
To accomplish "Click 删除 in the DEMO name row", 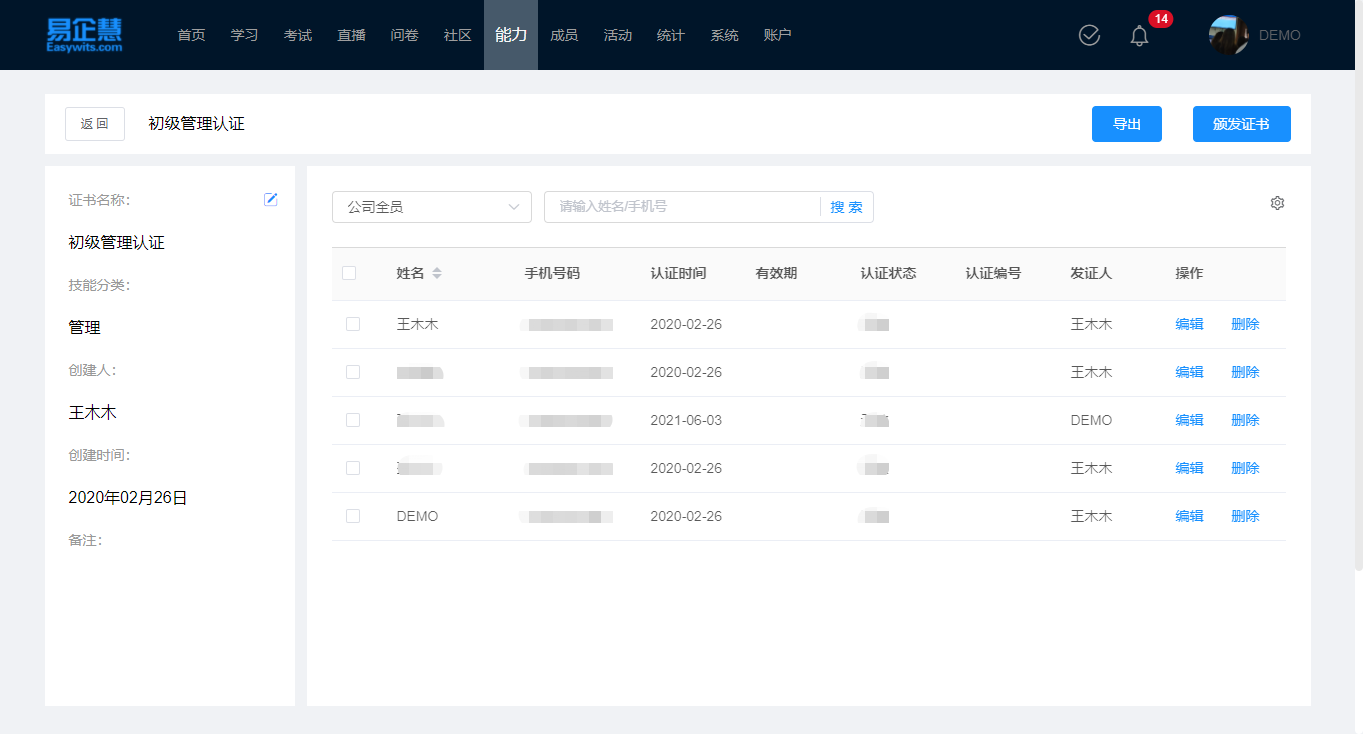I will point(1245,516).
